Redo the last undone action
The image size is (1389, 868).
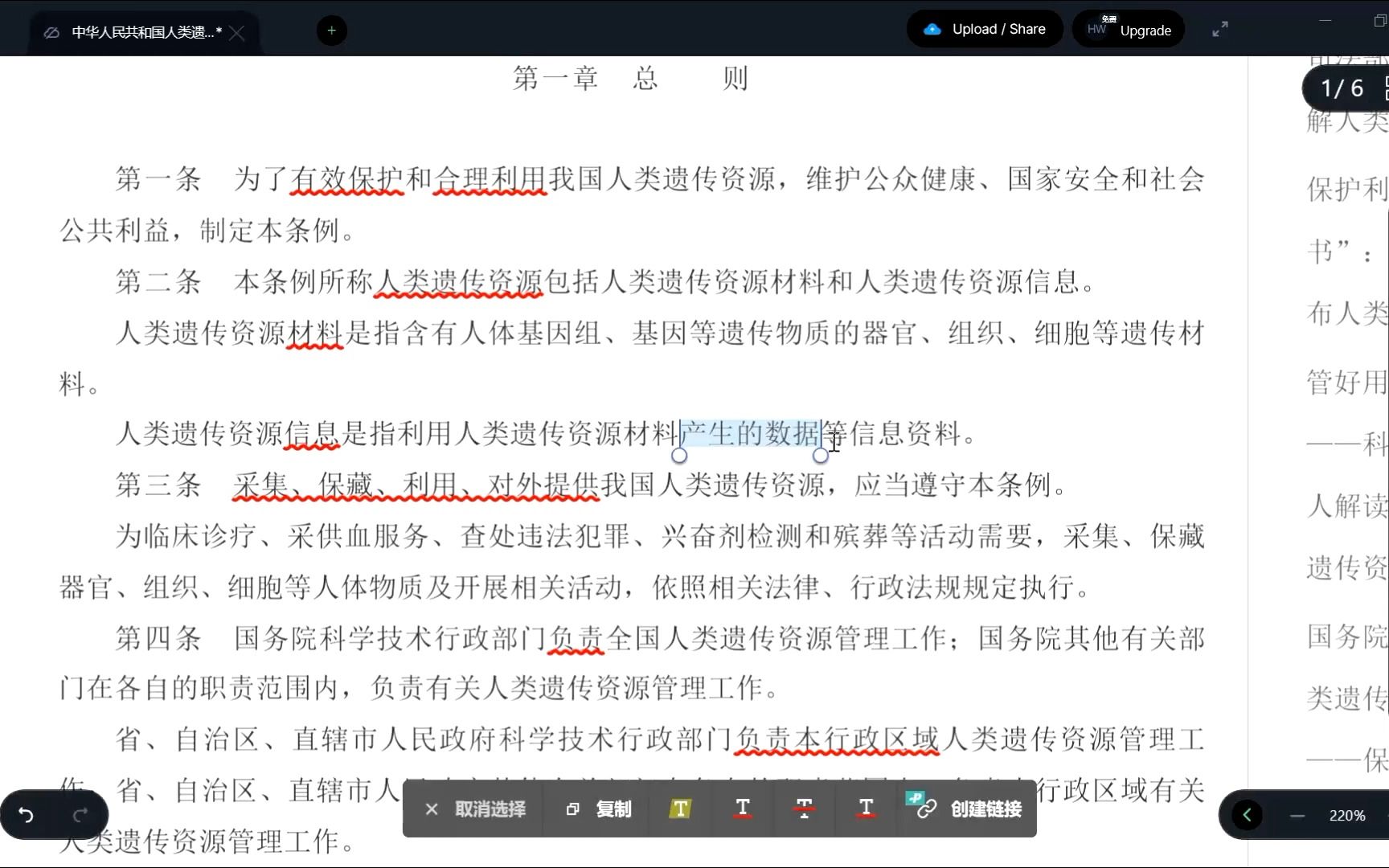pyautogui.click(x=80, y=816)
